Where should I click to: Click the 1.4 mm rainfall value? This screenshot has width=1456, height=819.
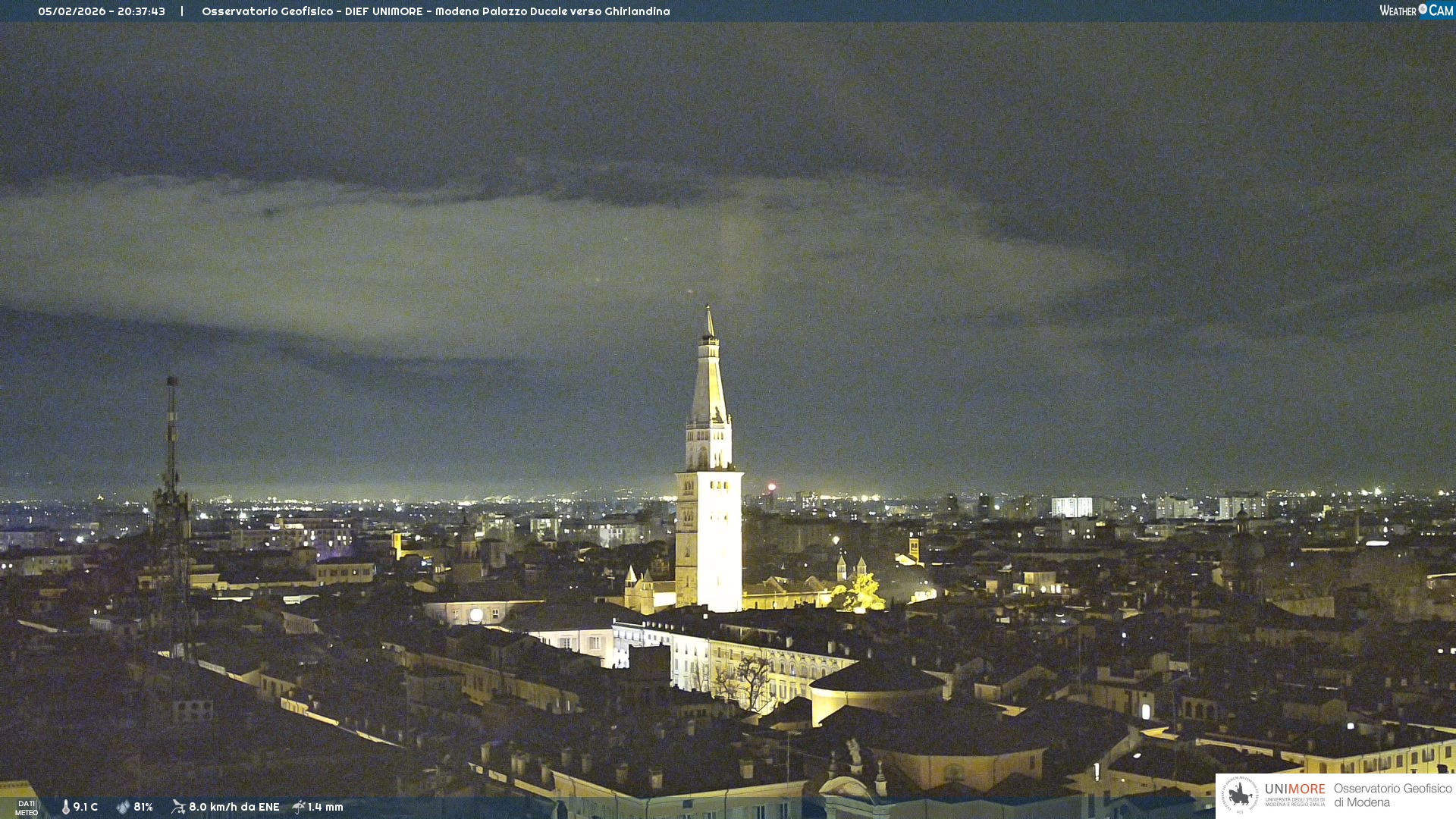[325, 807]
